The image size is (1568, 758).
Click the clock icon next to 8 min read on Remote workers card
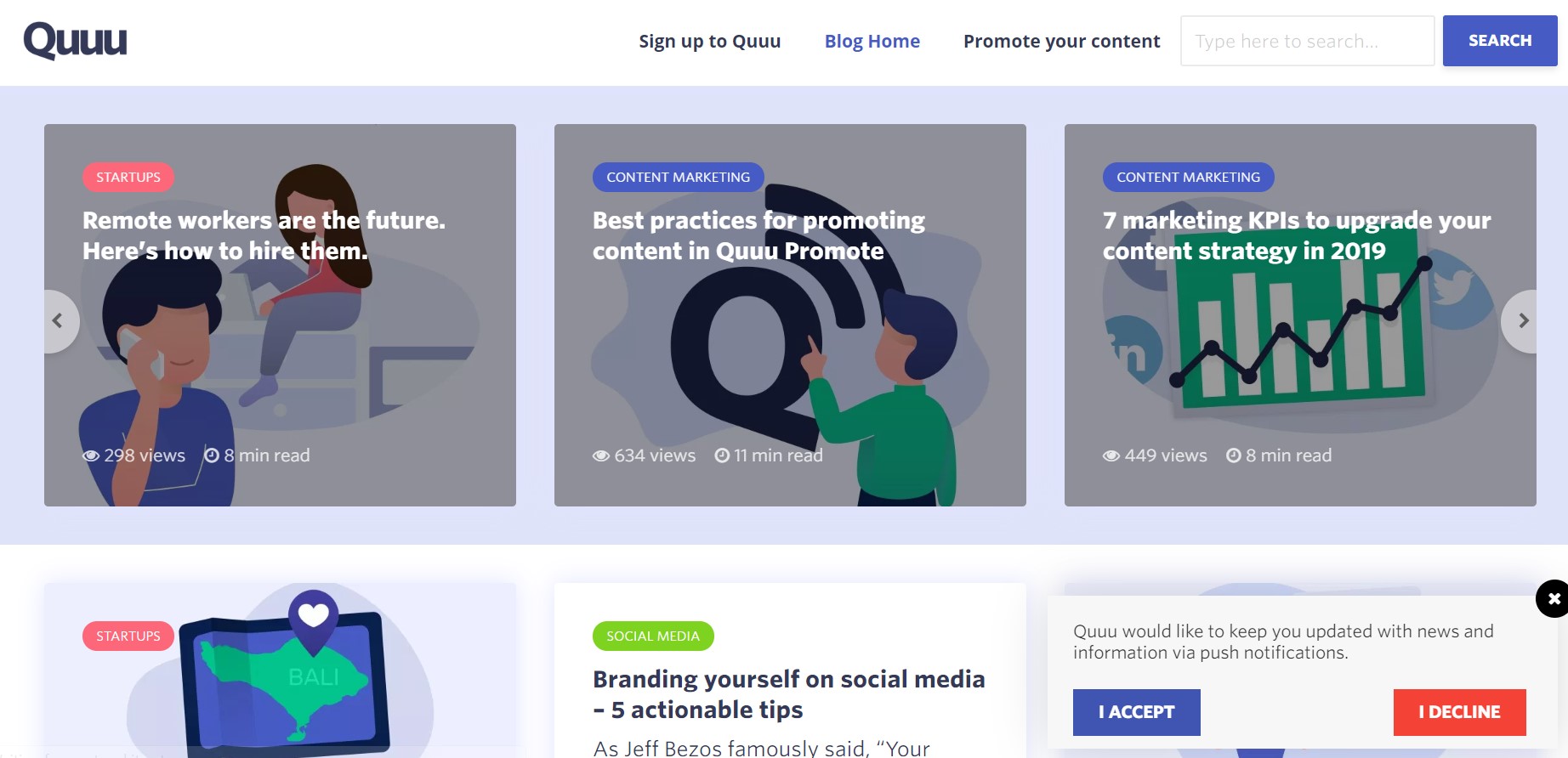pyautogui.click(x=211, y=455)
